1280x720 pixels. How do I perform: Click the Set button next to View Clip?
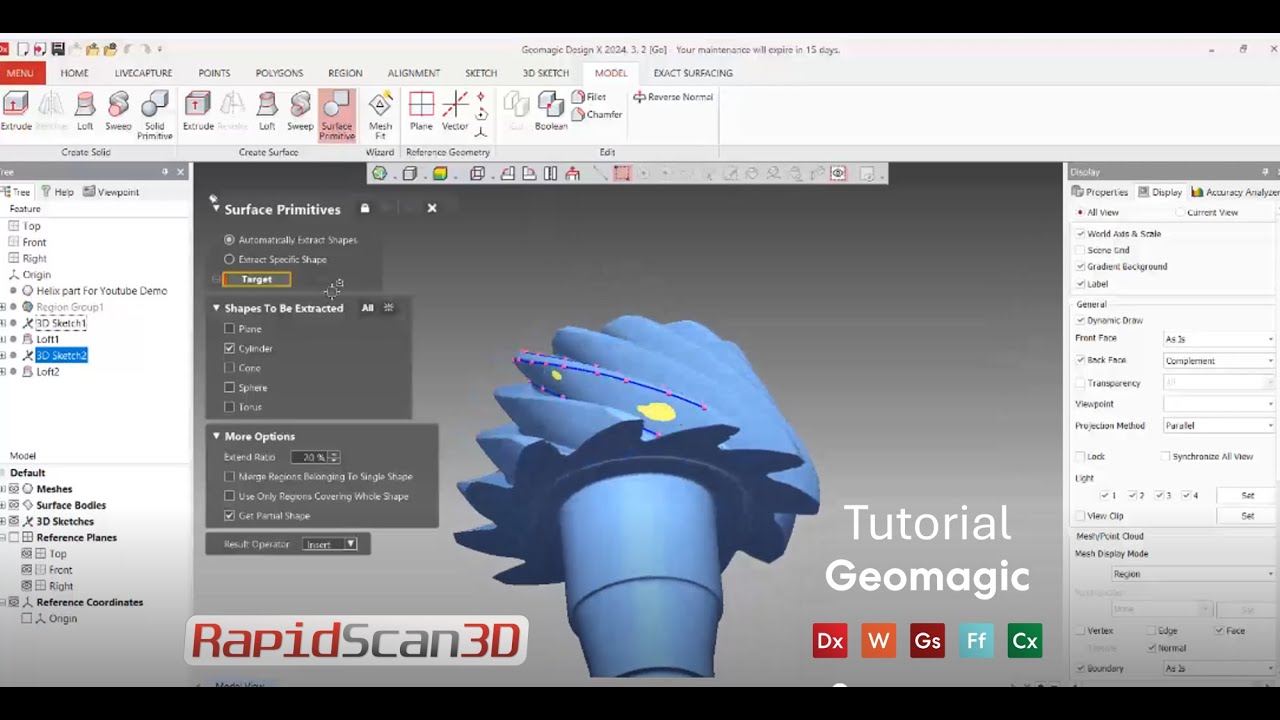[x=1247, y=516]
